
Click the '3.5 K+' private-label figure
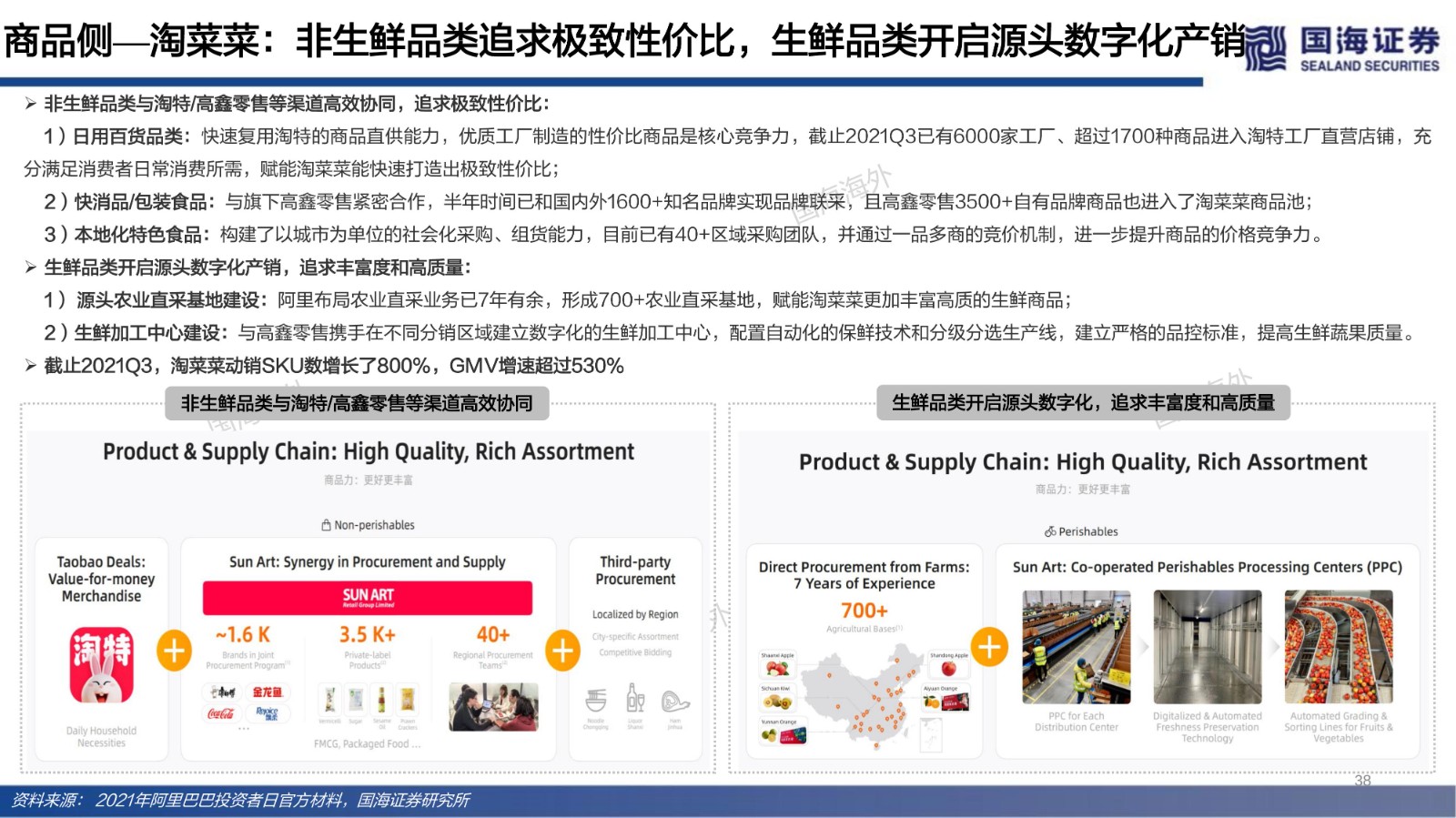tap(368, 634)
